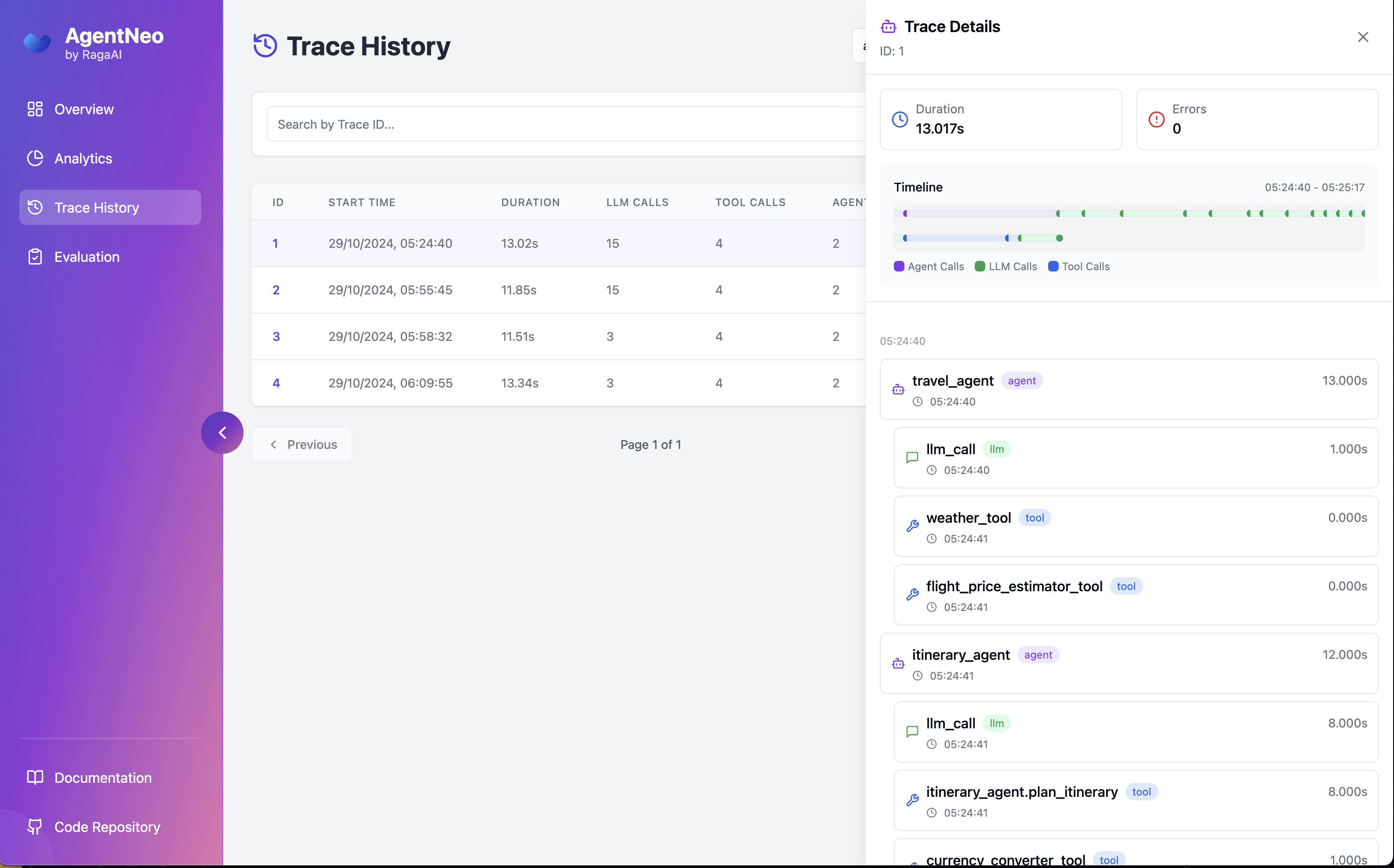Click the START TIME column header
The image size is (1394, 868).
click(362, 202)
